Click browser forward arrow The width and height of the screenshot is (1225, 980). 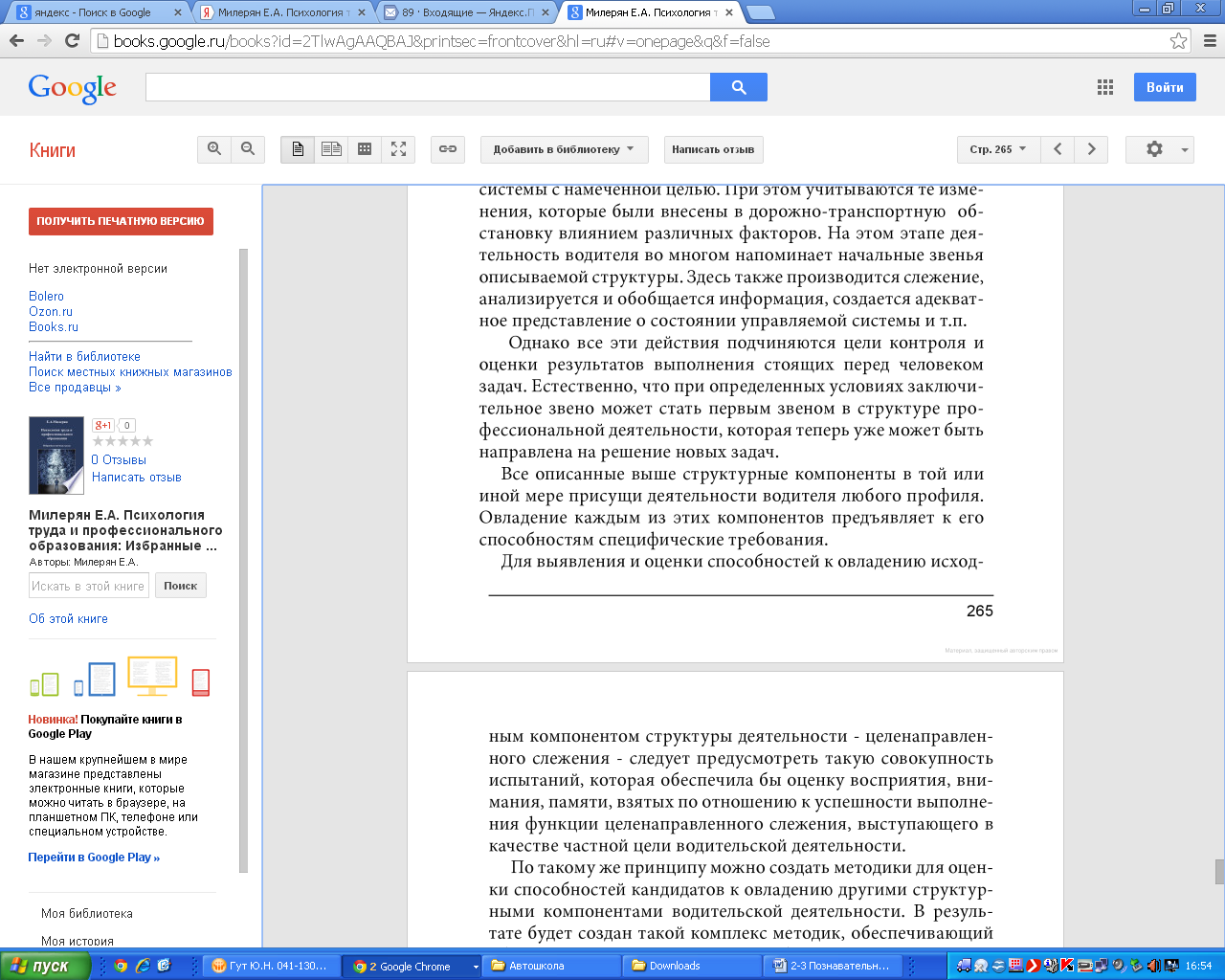(x=44, y=40)
